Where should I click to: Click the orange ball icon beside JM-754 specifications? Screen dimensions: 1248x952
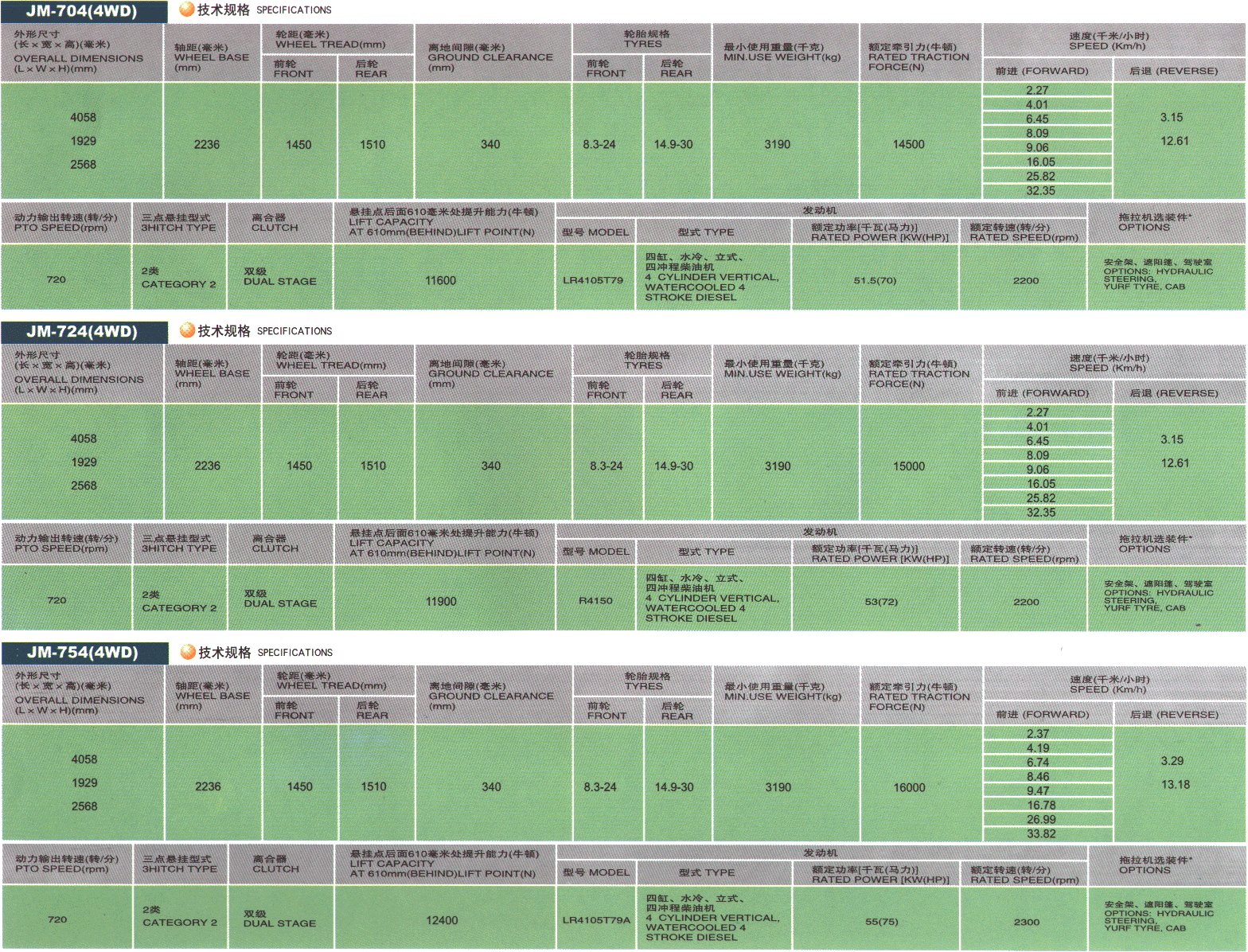coord(188,652)
